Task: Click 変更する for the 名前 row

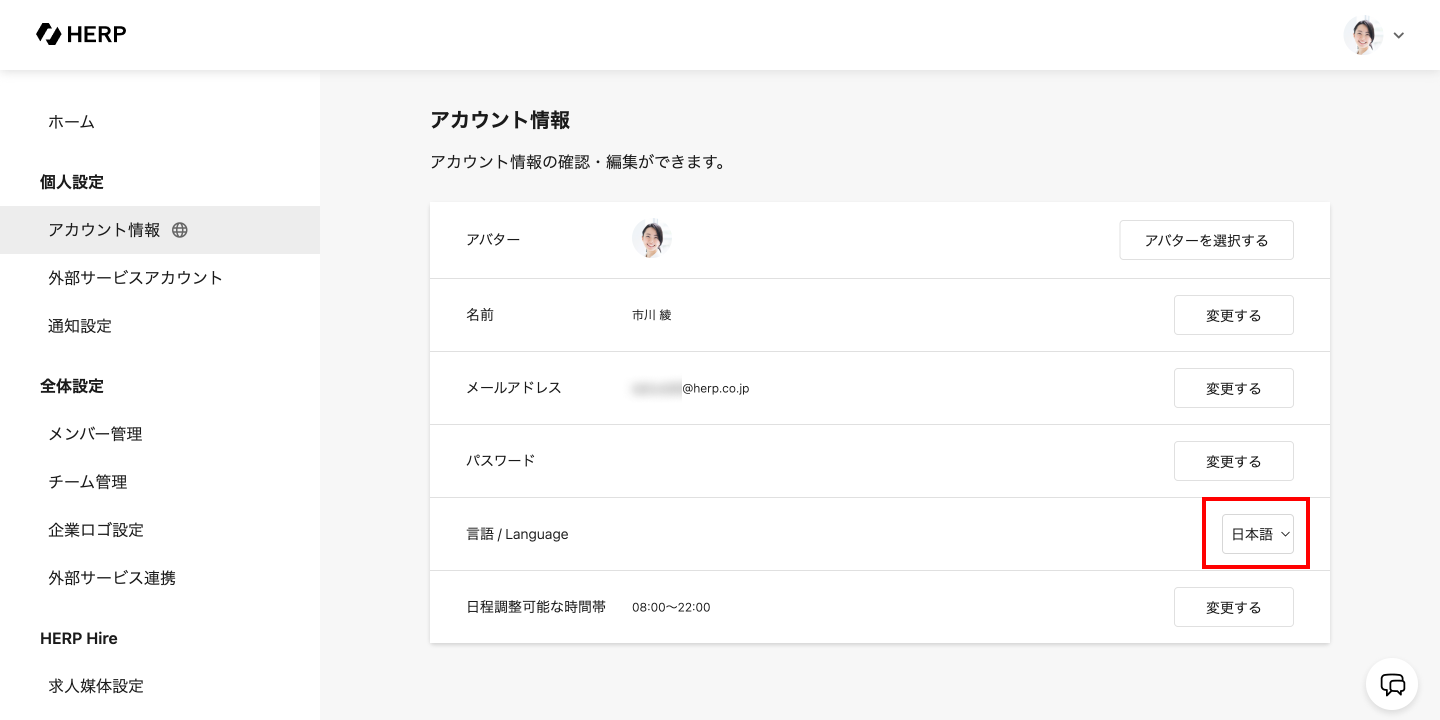Action: (x=1233, y=315)
